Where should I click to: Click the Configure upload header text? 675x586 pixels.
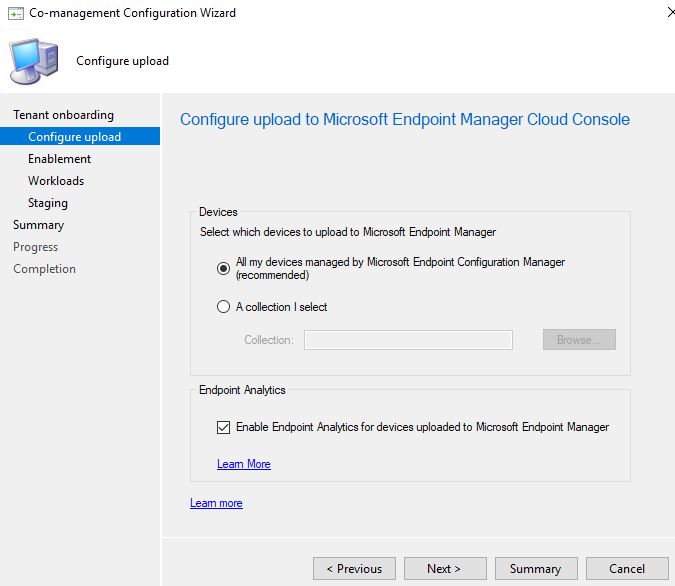click(x=122, y=61)
